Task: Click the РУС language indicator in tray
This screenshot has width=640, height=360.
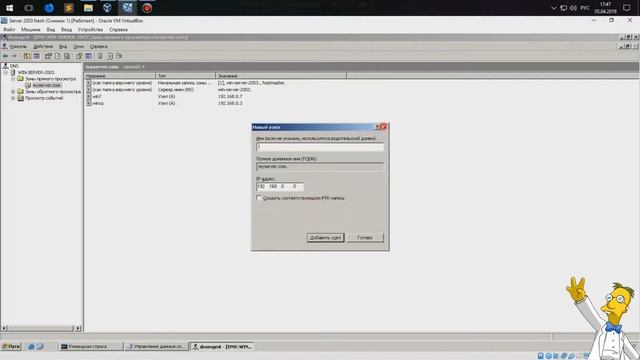Action: pos(585,8)
